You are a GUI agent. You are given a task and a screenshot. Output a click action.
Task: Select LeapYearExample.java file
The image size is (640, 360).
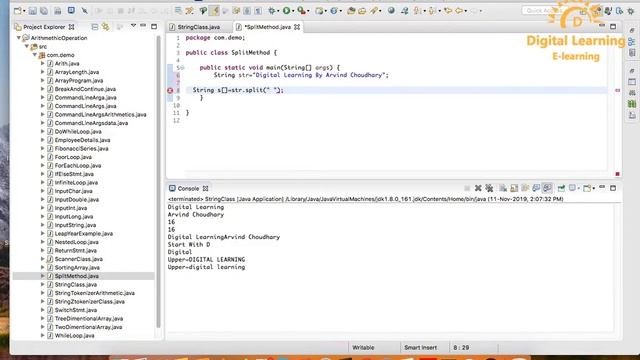coord(84,233)
